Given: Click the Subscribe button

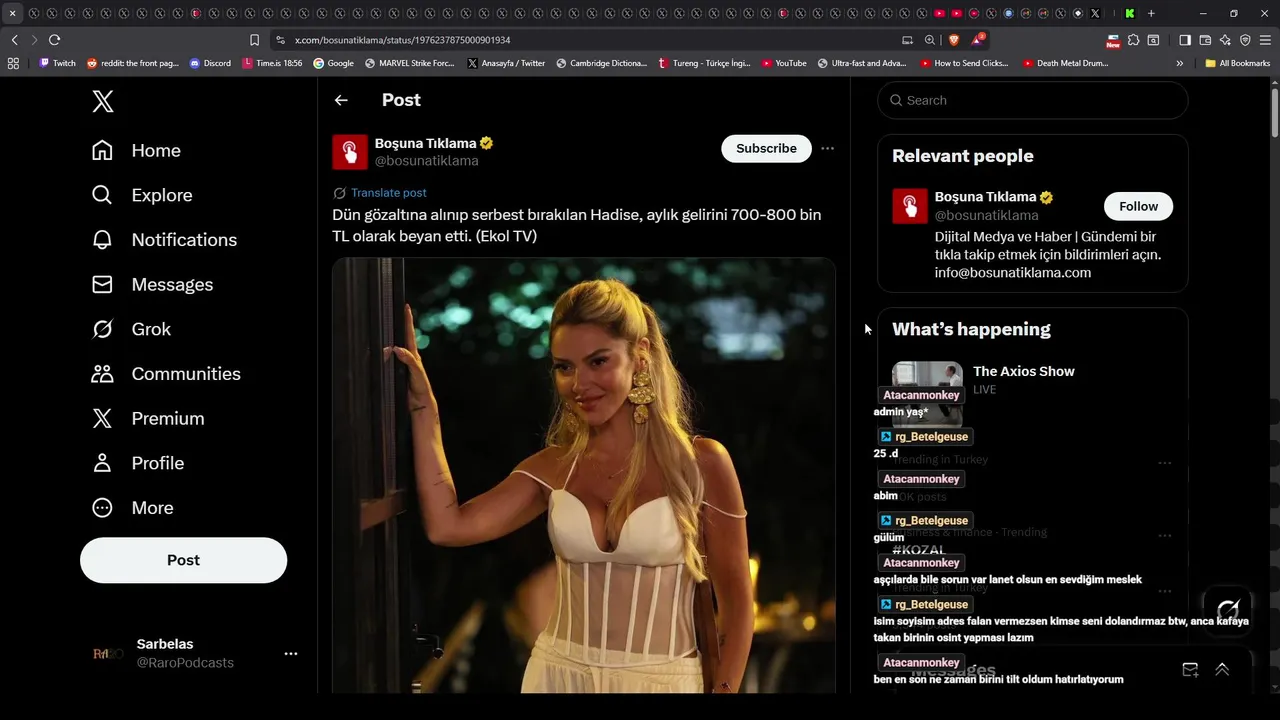Looking at the screenshot, I should [766, 148].
